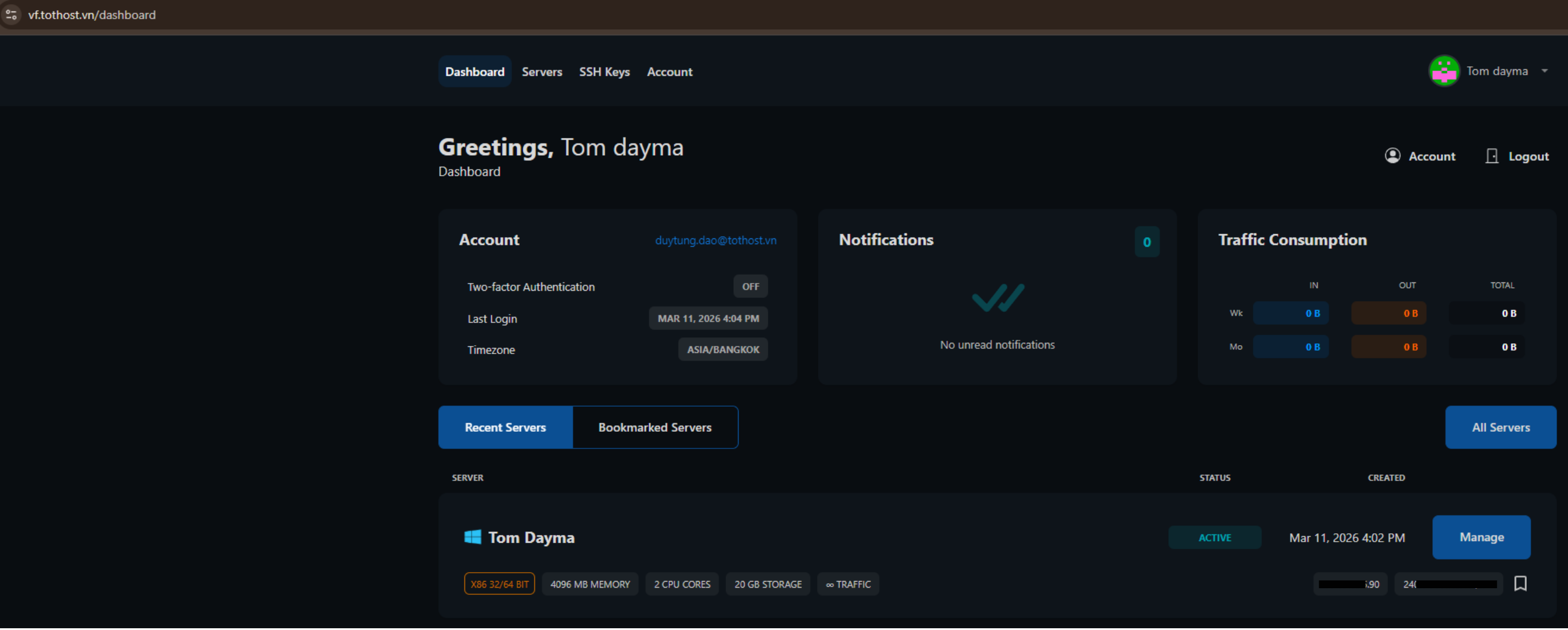Click the site info icon in address bar
Viewport: 1568px width, 630px height.
11,14
